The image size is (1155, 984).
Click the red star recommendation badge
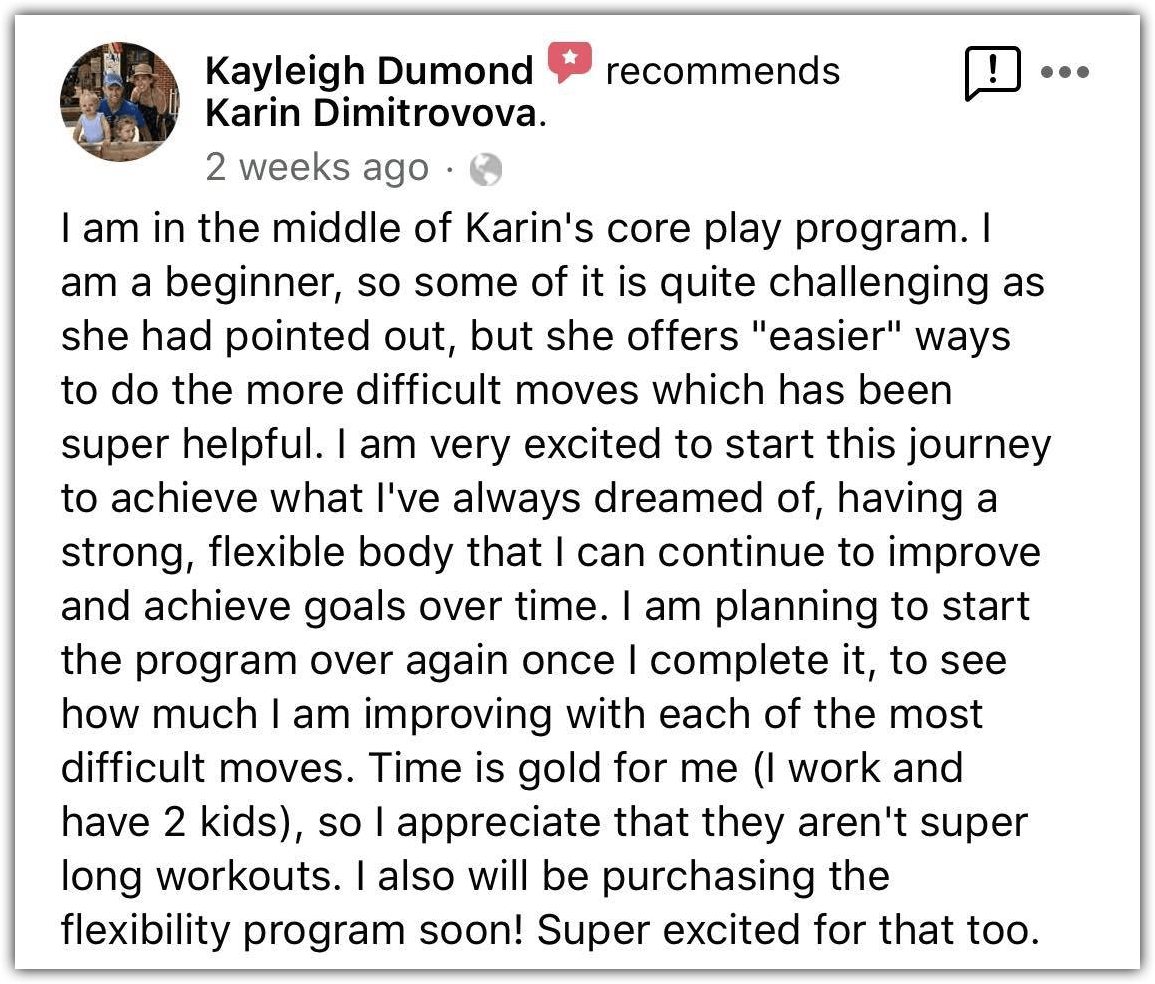569,63
